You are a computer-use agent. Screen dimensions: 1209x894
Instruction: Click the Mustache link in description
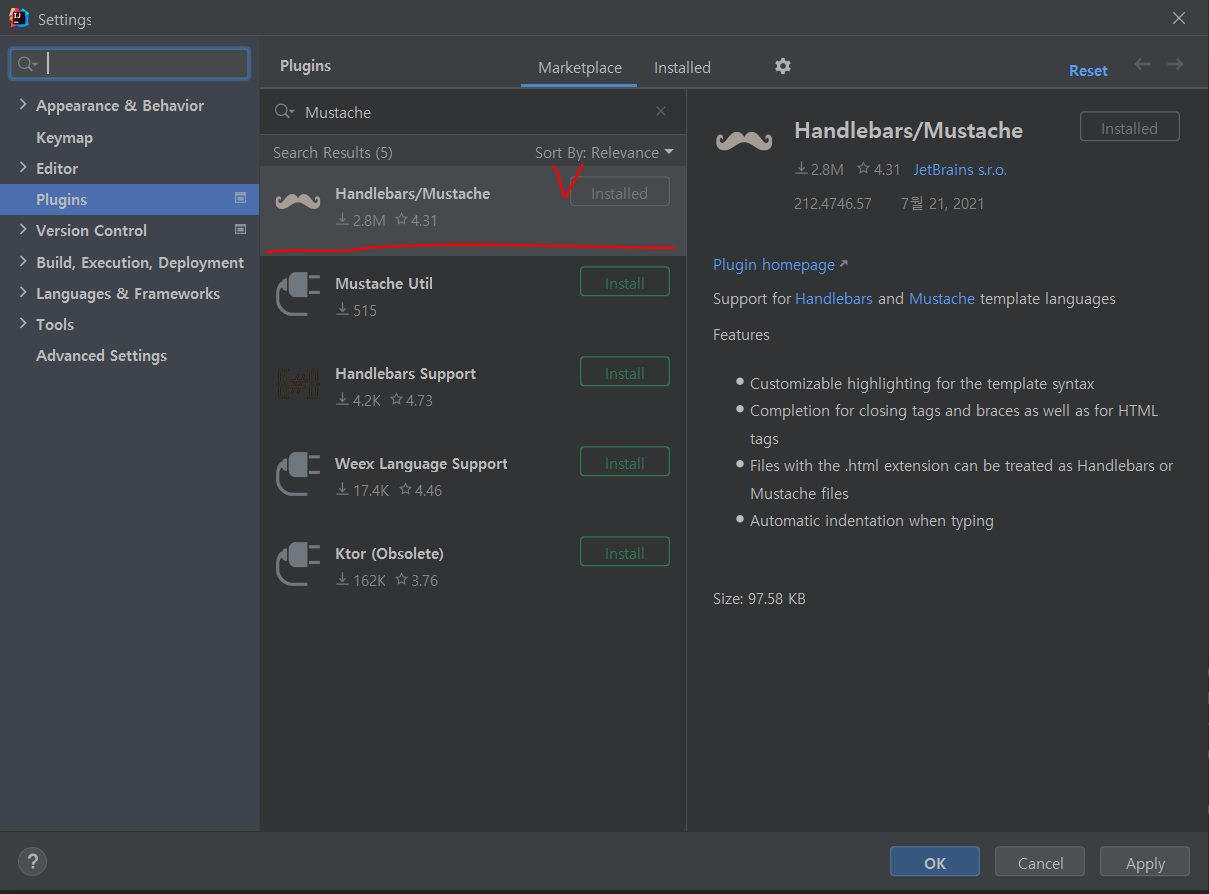(942, 298)
